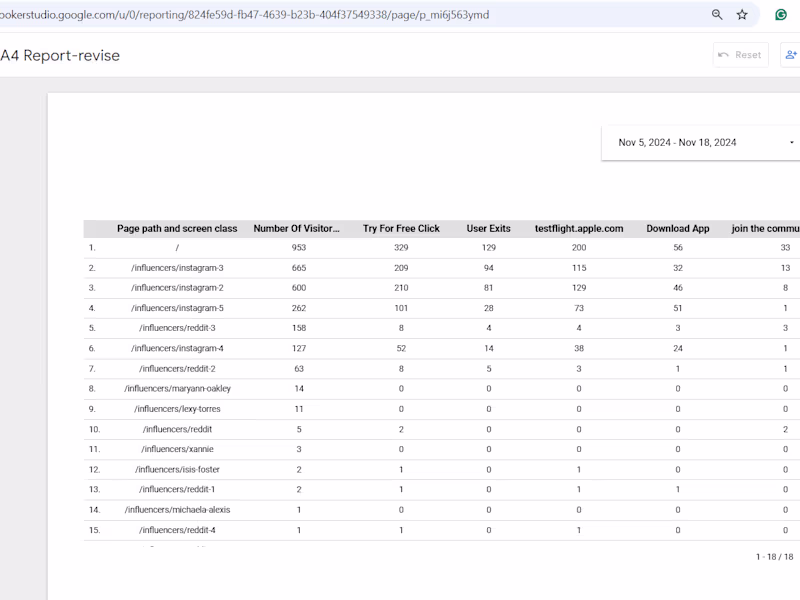Bookmark this page with the star icon
800x600 pixels.
tap(742, 15)
